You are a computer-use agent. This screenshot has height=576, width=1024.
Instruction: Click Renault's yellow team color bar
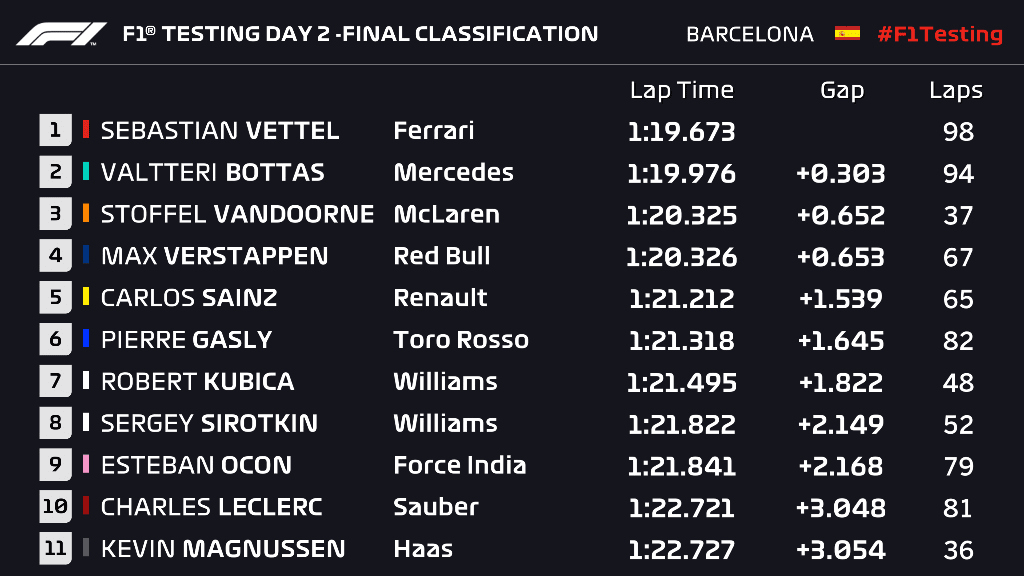pyautogui.click(x=87, y=298)
